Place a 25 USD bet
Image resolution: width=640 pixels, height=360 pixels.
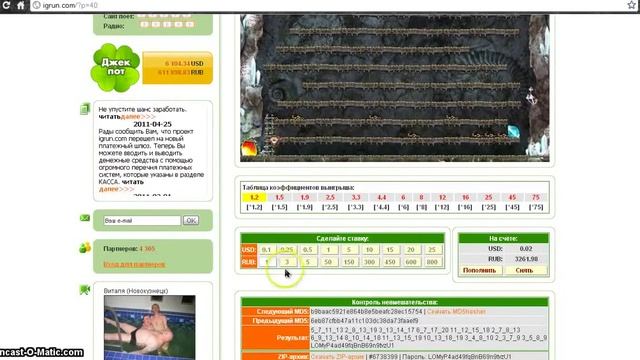(432, 249)
